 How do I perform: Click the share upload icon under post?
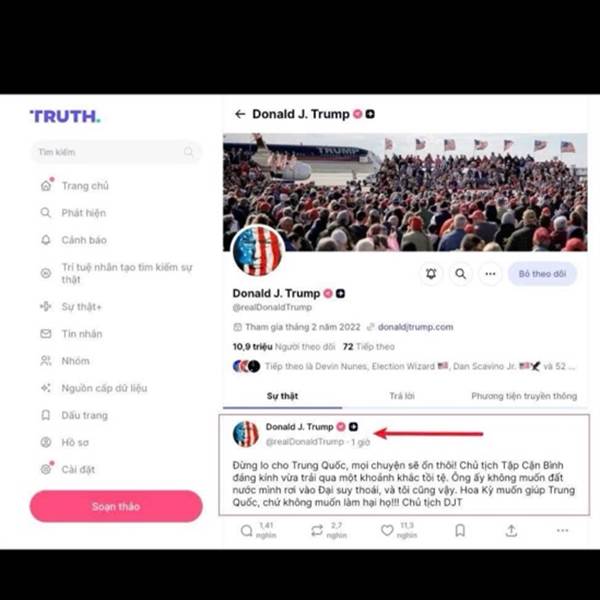click(511, 530)
